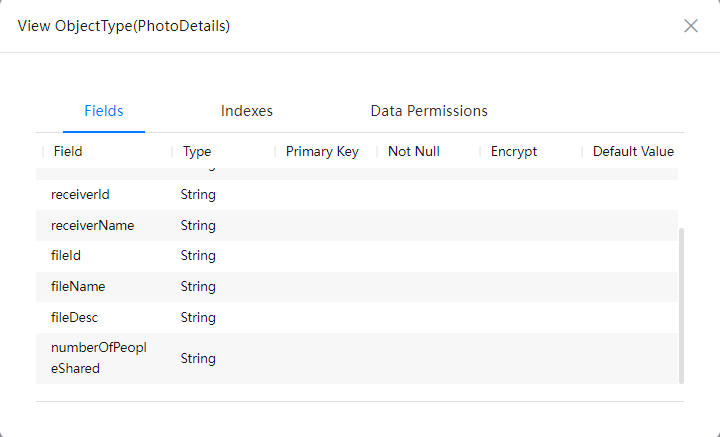The image size is (720, 437).
Task: Click the dialog title View ObjectType(PhotoDetails)
Action: coord(124,26)
